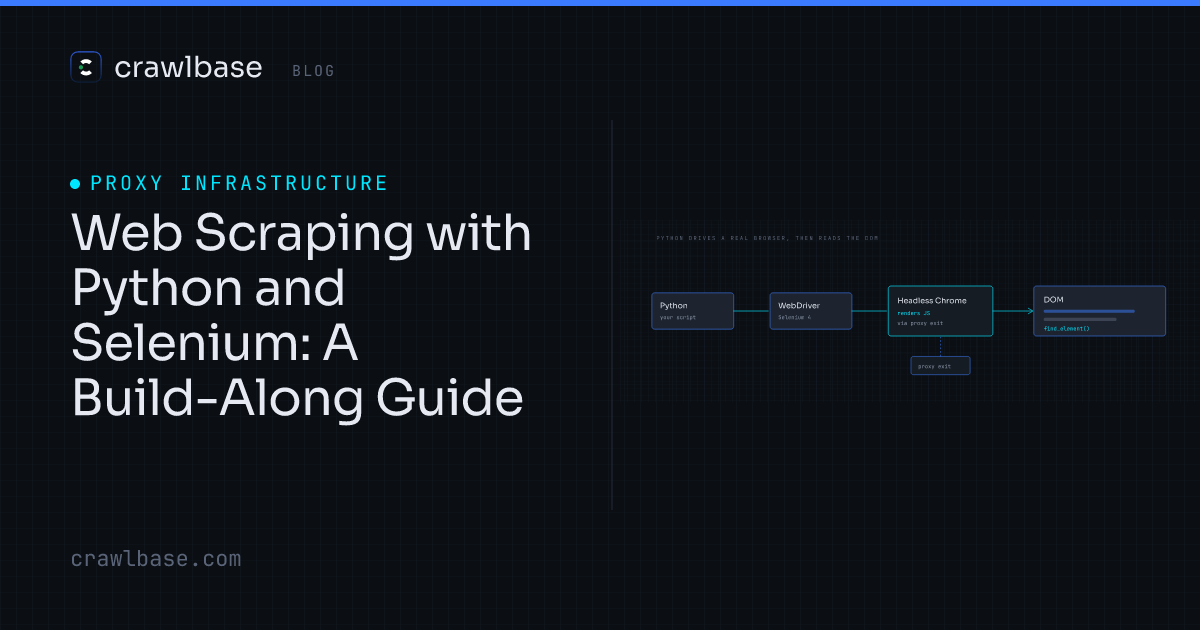Image resolution: width=1200 pixels, height=630 pixels.
Task: Click the crawlbase wordmark text
Action: (188, 67)
